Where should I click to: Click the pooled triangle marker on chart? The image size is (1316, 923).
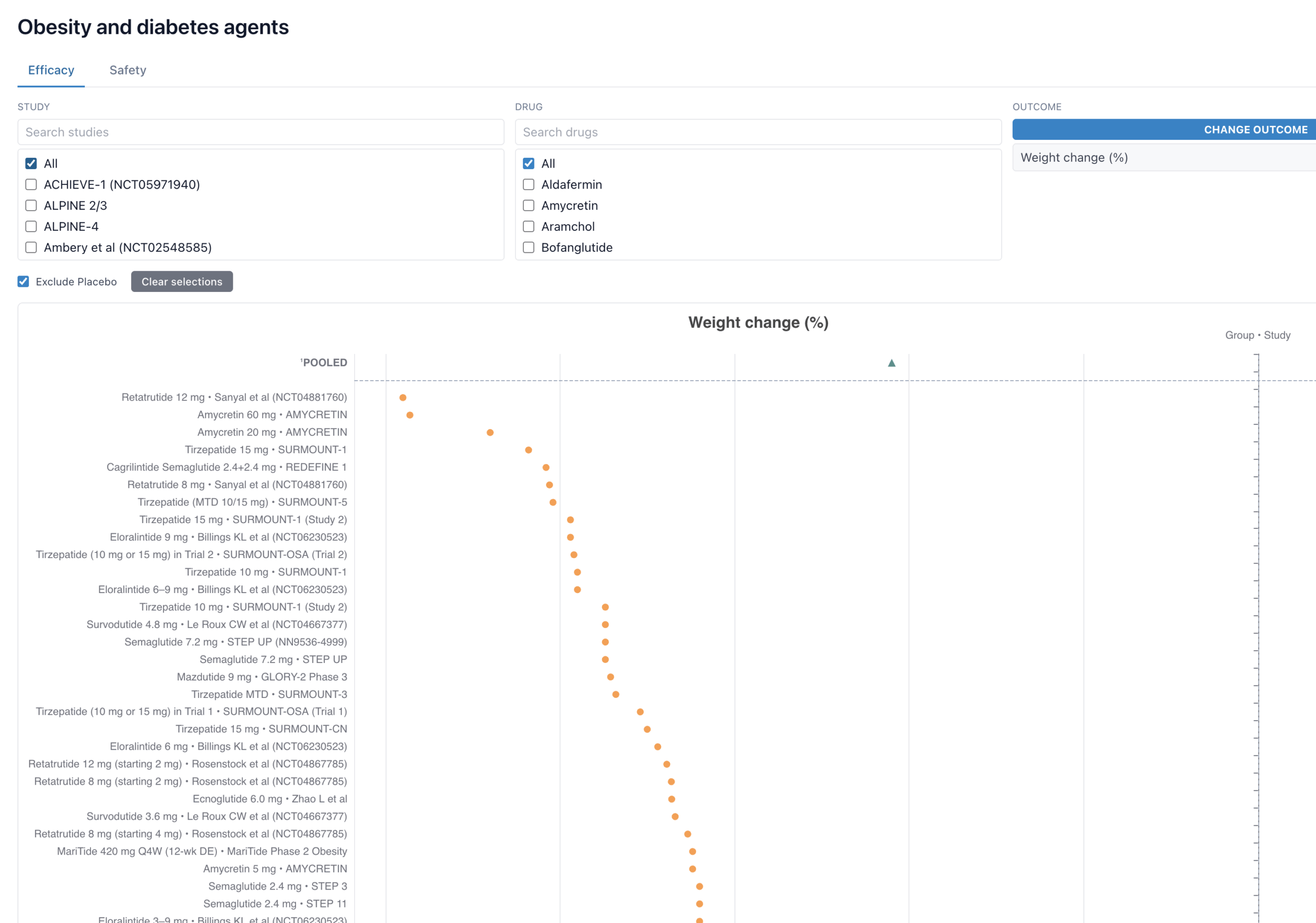891,363
